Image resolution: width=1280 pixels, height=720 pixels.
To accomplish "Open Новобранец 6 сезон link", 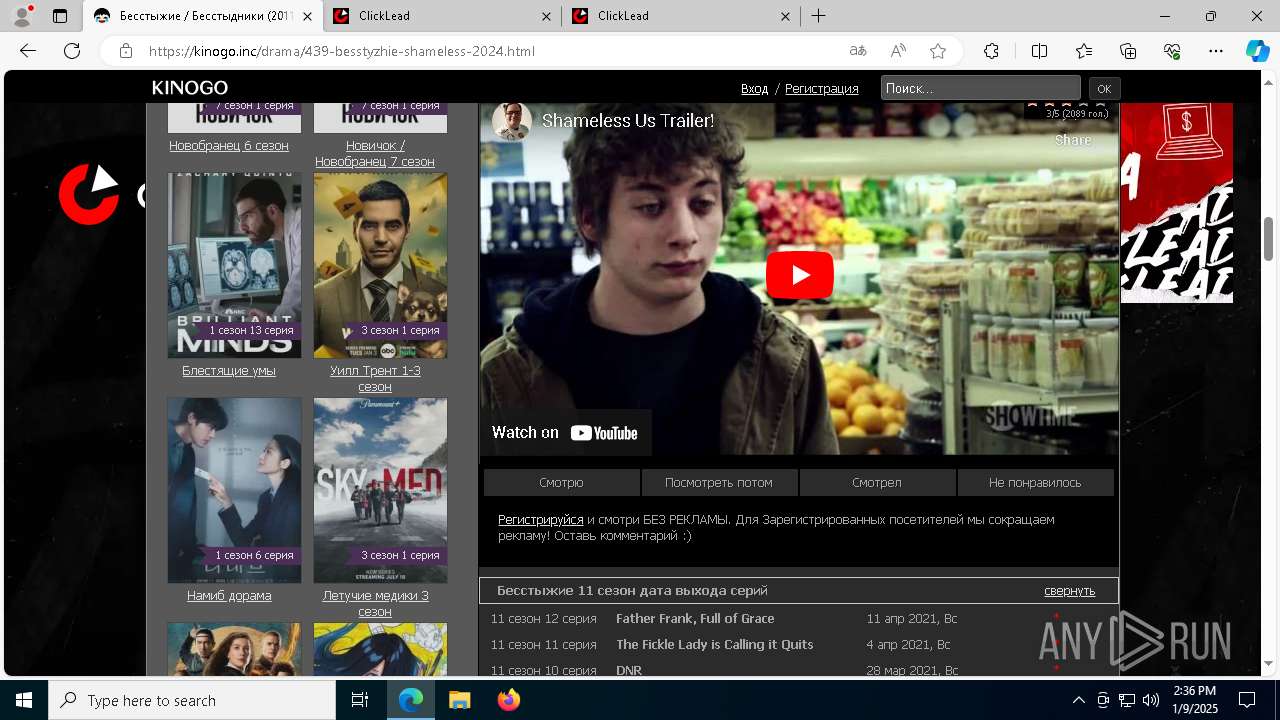I will pyautogui.click(x=229, y=145).
